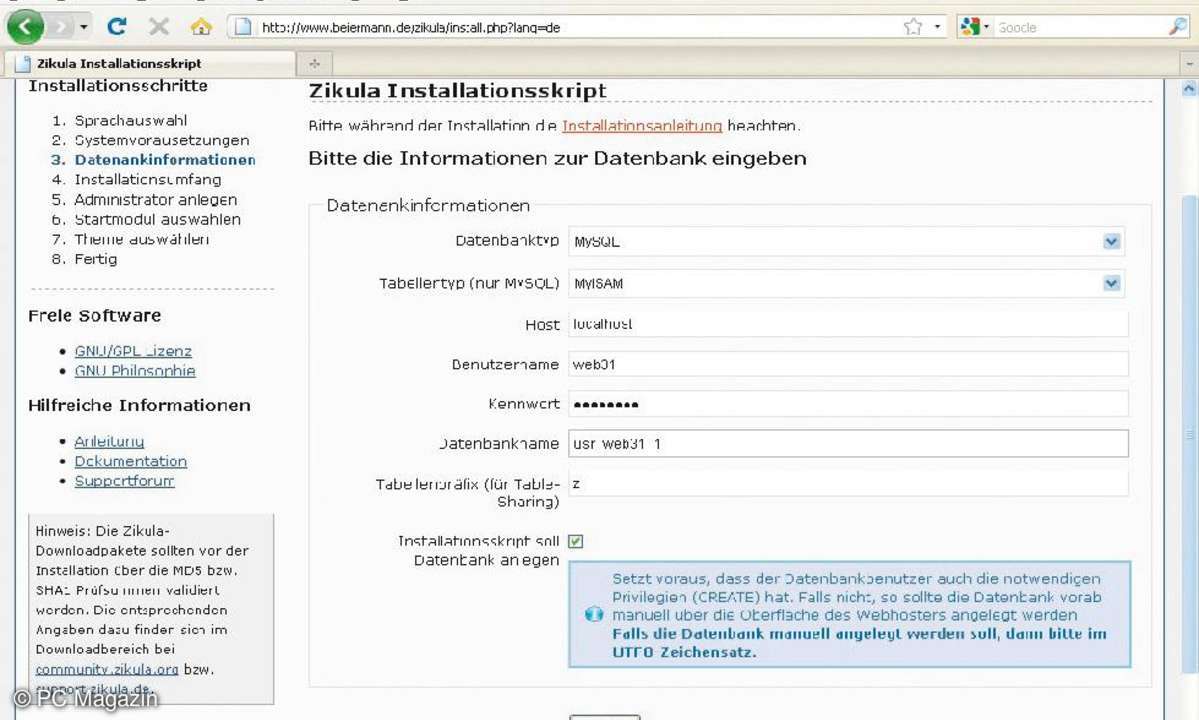Click the Kennwort password field
Screen dimensions: 1199x720
click(848, 404)
